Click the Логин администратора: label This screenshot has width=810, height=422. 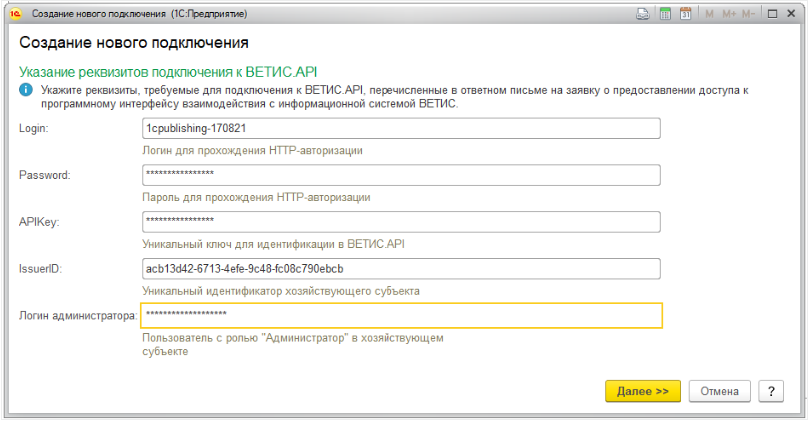(x=78, y=316)
